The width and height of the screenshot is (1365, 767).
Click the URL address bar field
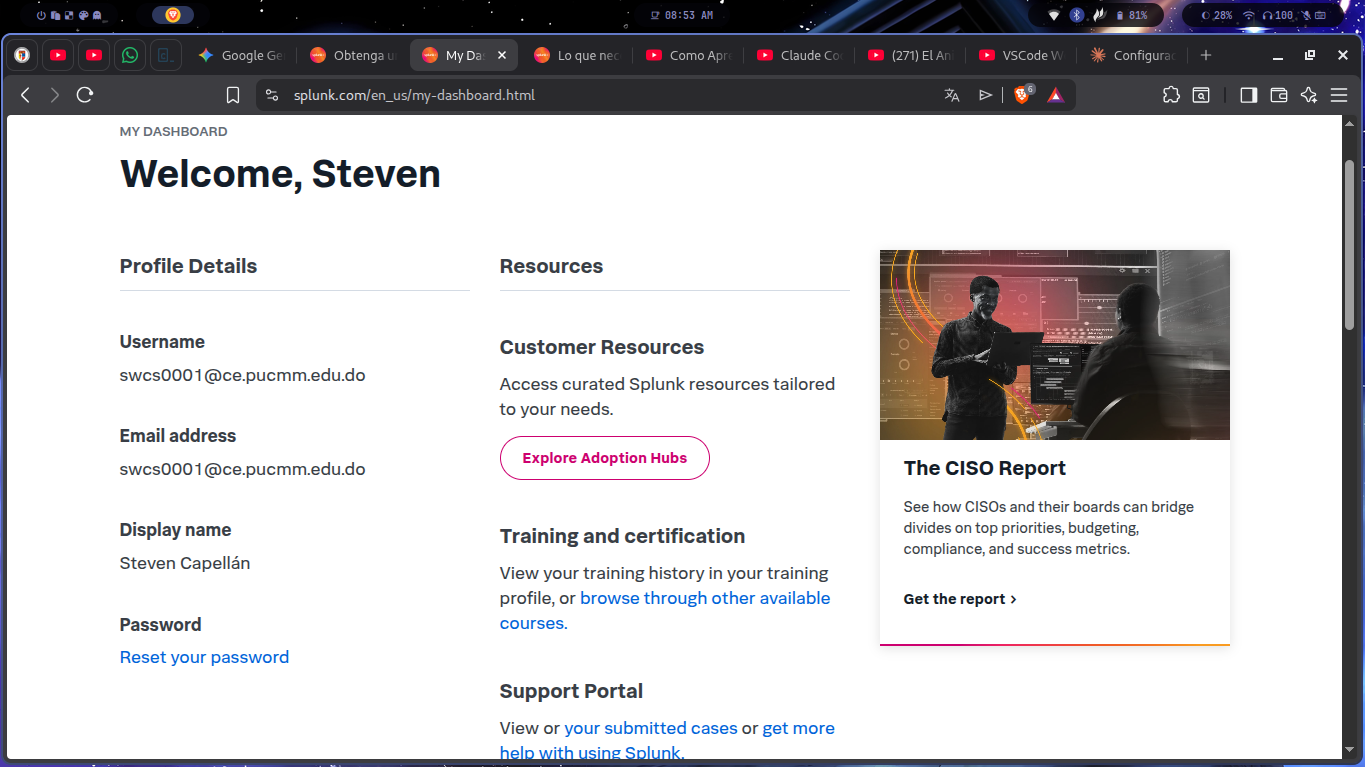click(600, 95)
